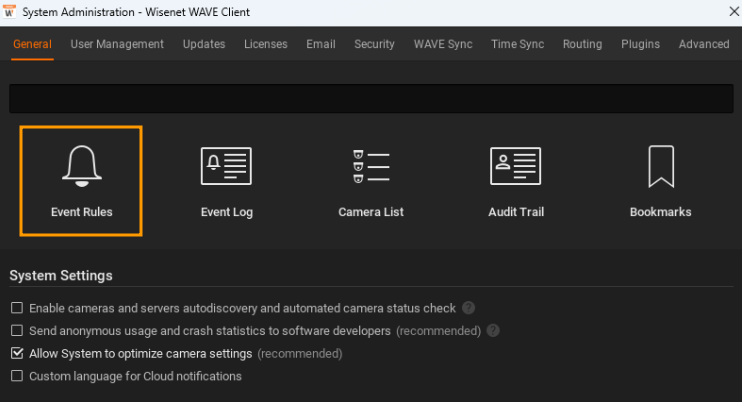This screenshot has height=402, width=743.
Task: Select the Email tab
Action: click(321, 44)
